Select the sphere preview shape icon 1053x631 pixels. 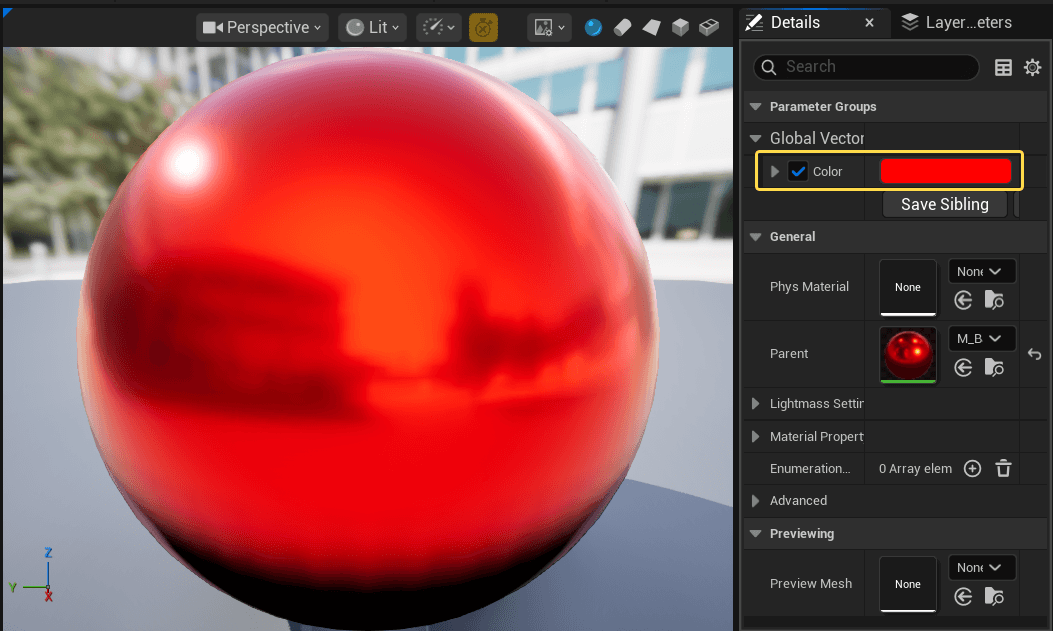click(594, 27)
